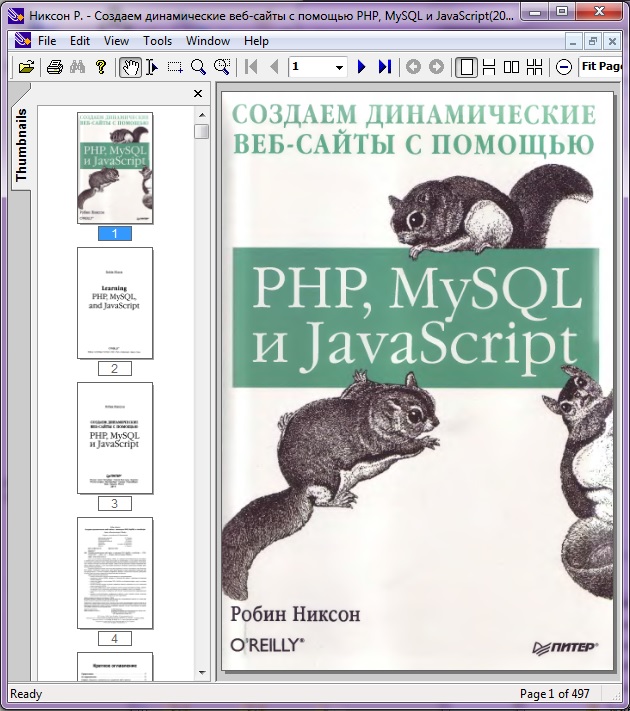The image size is (630, 711).
Task: Zoom out with the minus button
Action: click(564, 67)
